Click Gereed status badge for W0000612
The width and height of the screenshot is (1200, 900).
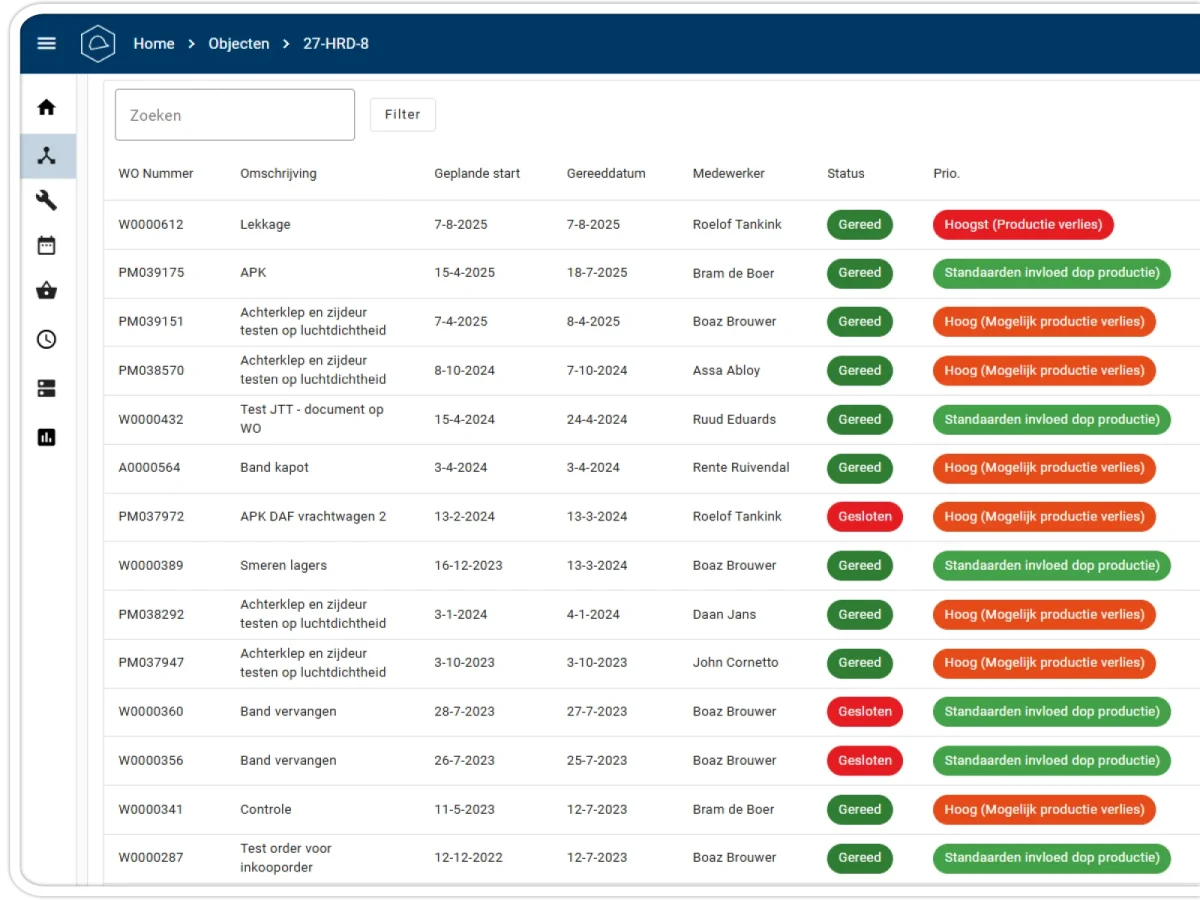point(860,224)
